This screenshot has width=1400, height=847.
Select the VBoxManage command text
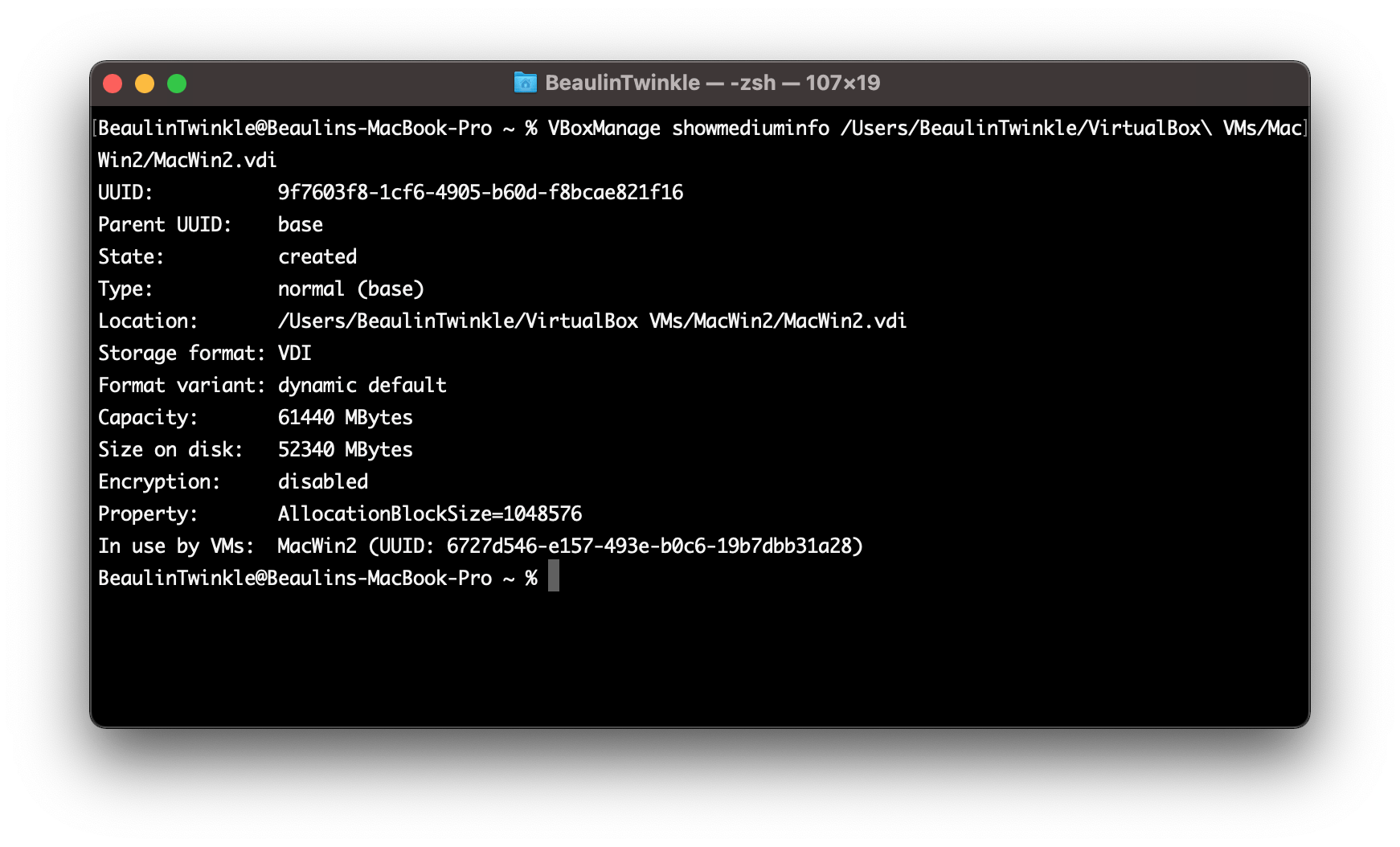(605, 128)
